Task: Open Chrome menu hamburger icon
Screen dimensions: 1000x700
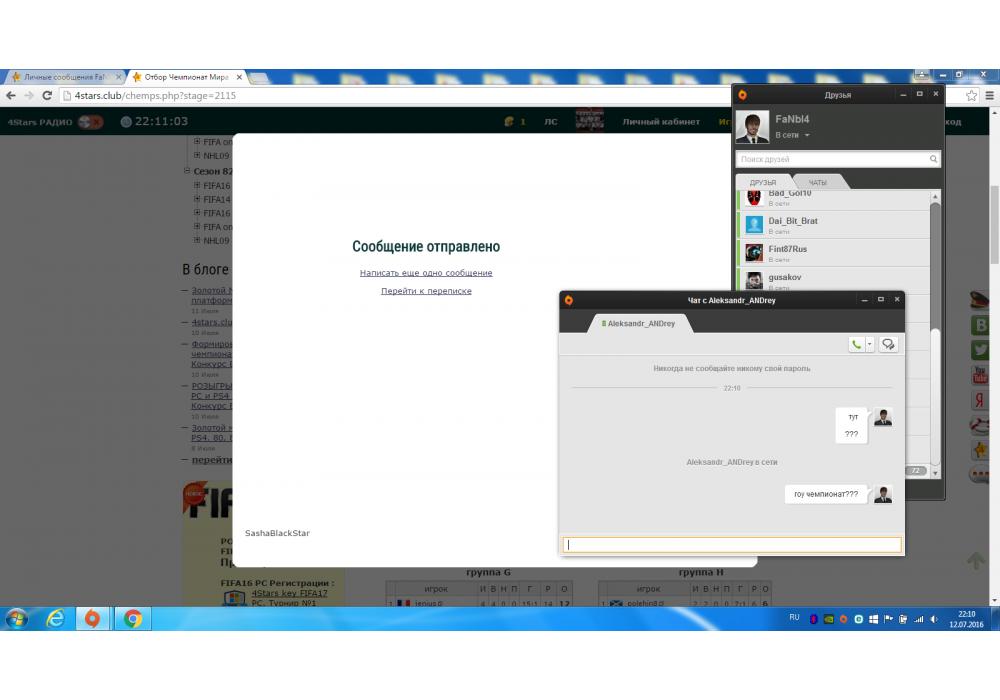Action: pos(991,96)
